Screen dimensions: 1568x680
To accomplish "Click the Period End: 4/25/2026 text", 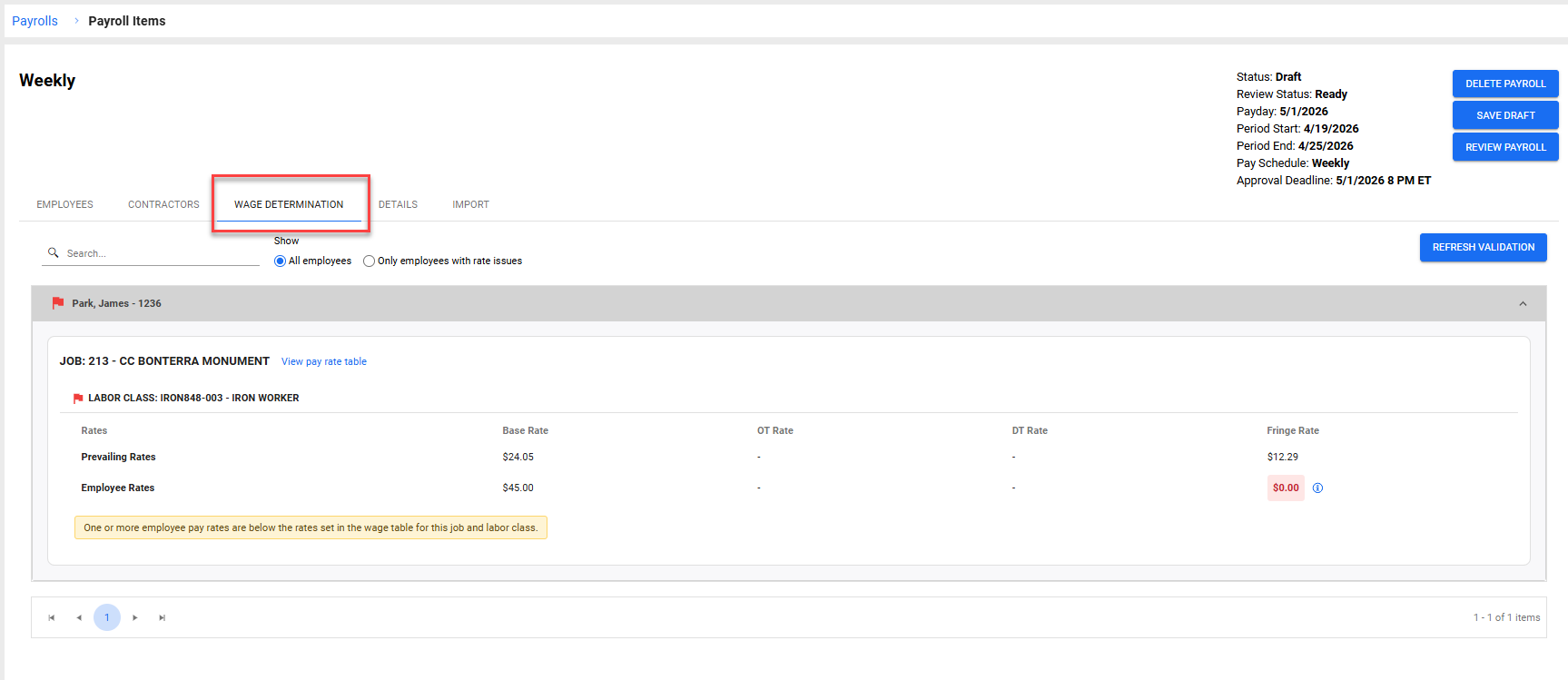I will pyautogui.click(x=1295, y=146).
